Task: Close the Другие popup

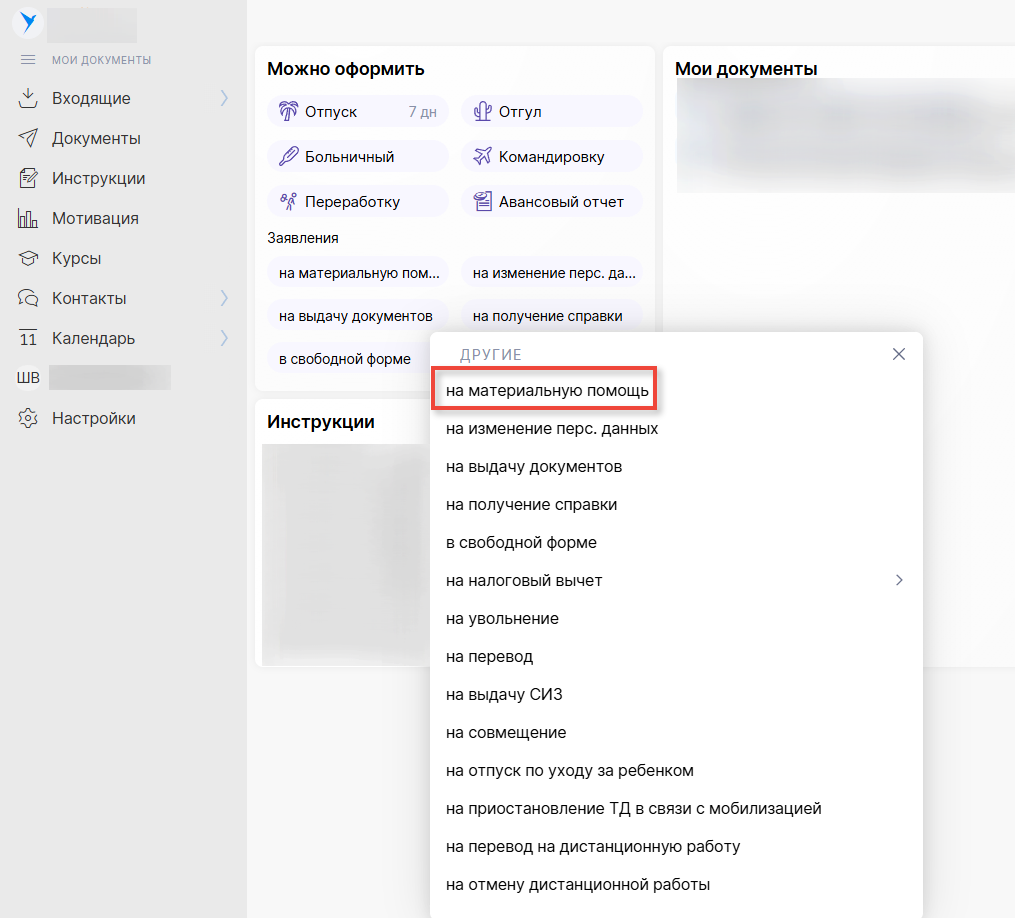Action: pyautogui.click(x=898, y=354)
